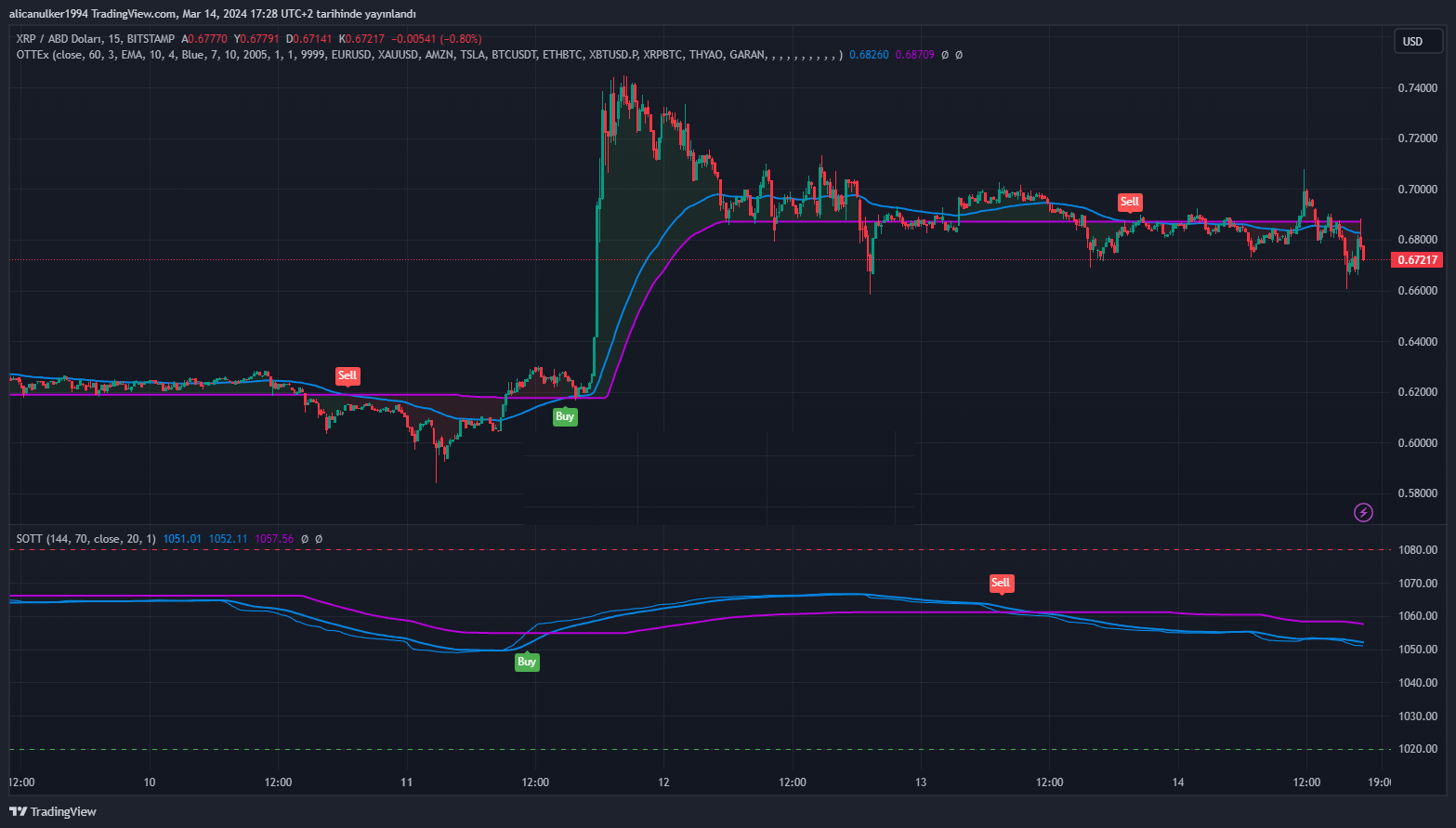Click date label 14 on the time axis

point(1178,782)
